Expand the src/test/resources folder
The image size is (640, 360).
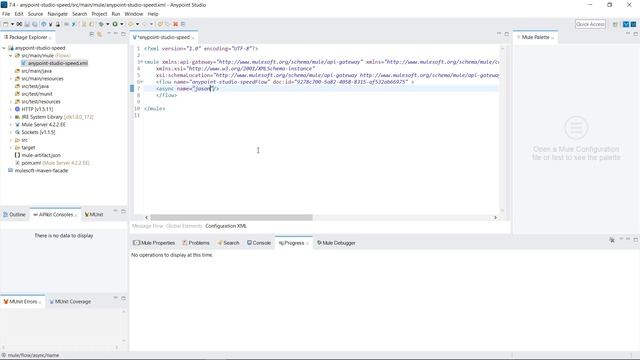coord(11,102)
